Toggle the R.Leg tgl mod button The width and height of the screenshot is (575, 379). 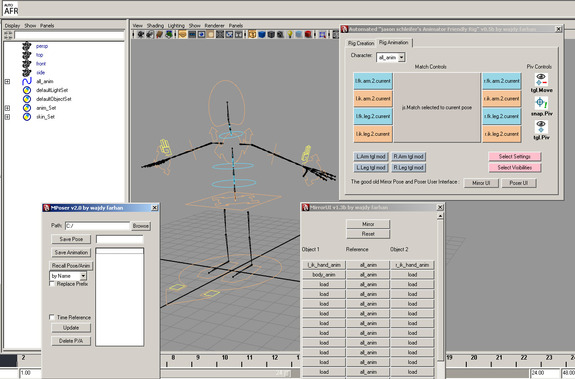tap(408, 168)
